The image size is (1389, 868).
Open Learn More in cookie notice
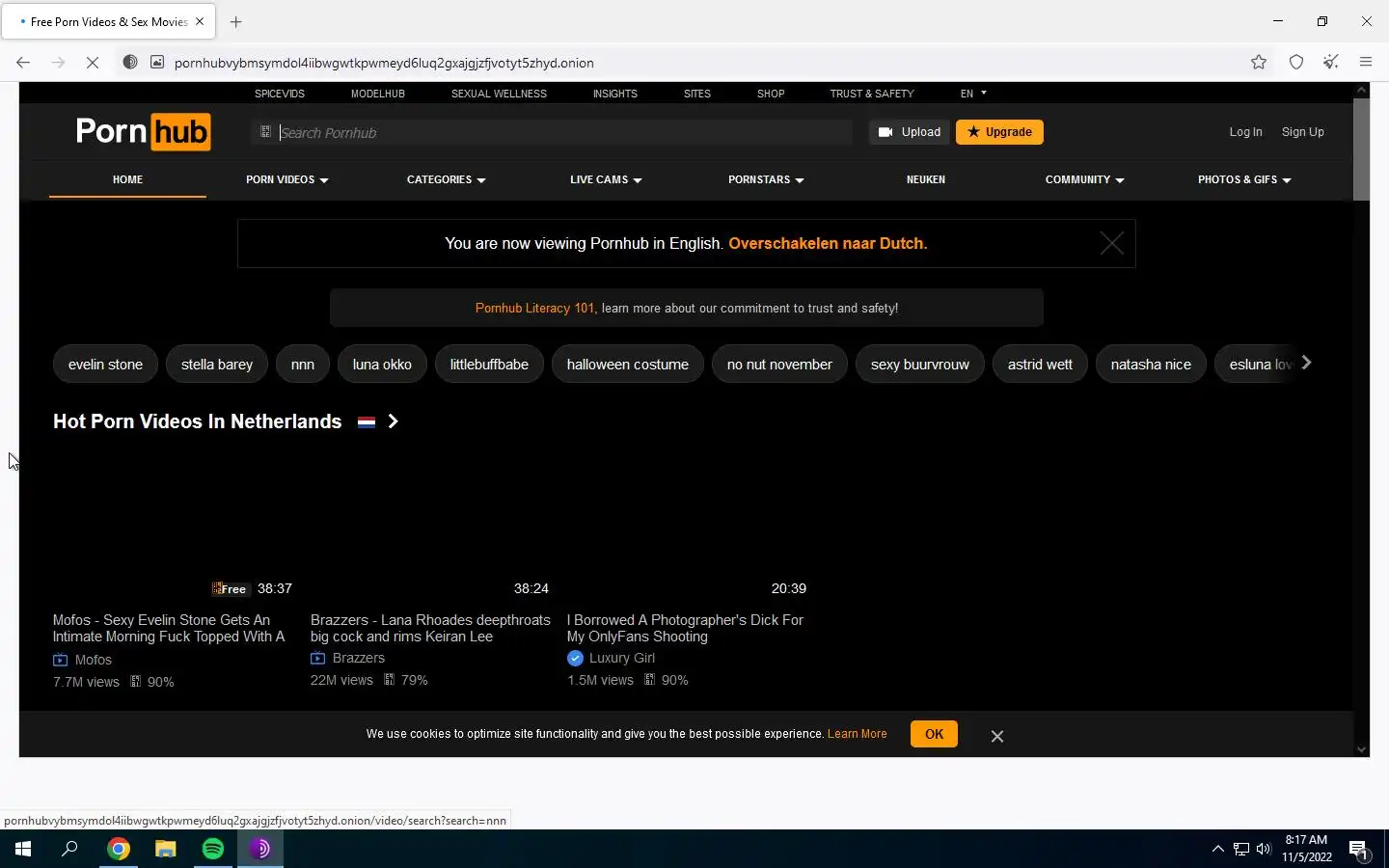click(857, 734)
